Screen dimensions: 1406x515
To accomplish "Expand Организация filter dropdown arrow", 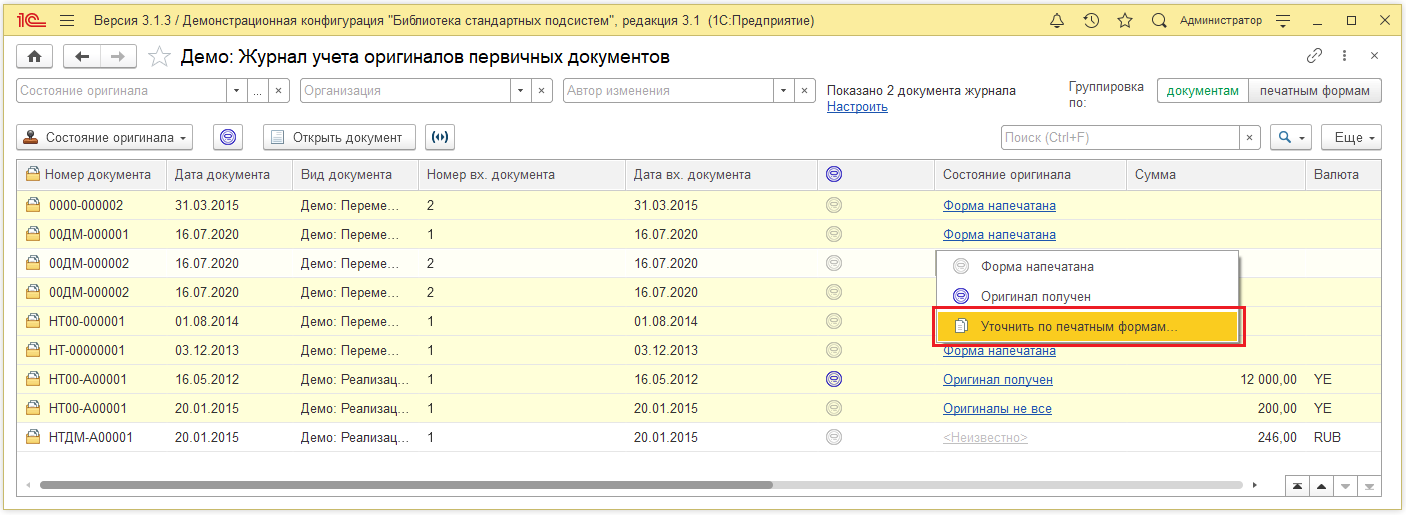I will [520, 90].
